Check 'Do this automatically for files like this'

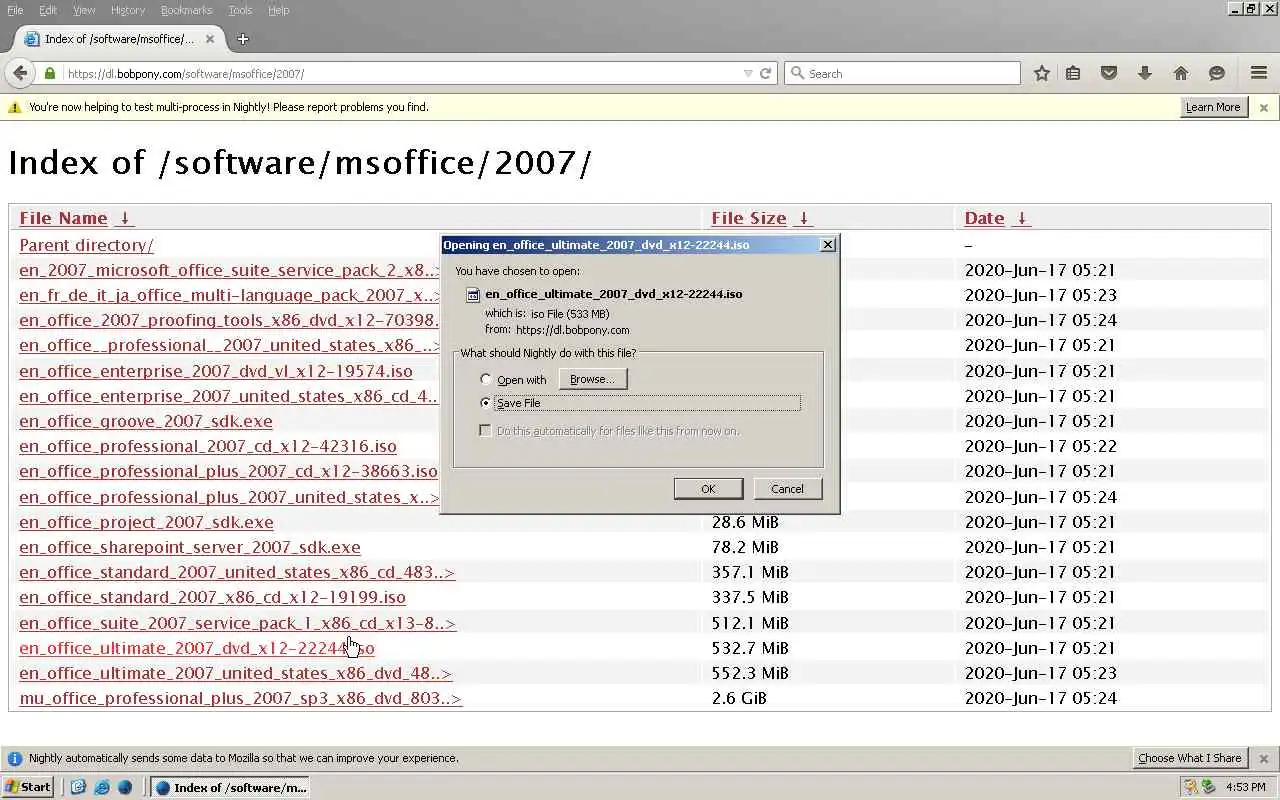click(x=486, y=431)
